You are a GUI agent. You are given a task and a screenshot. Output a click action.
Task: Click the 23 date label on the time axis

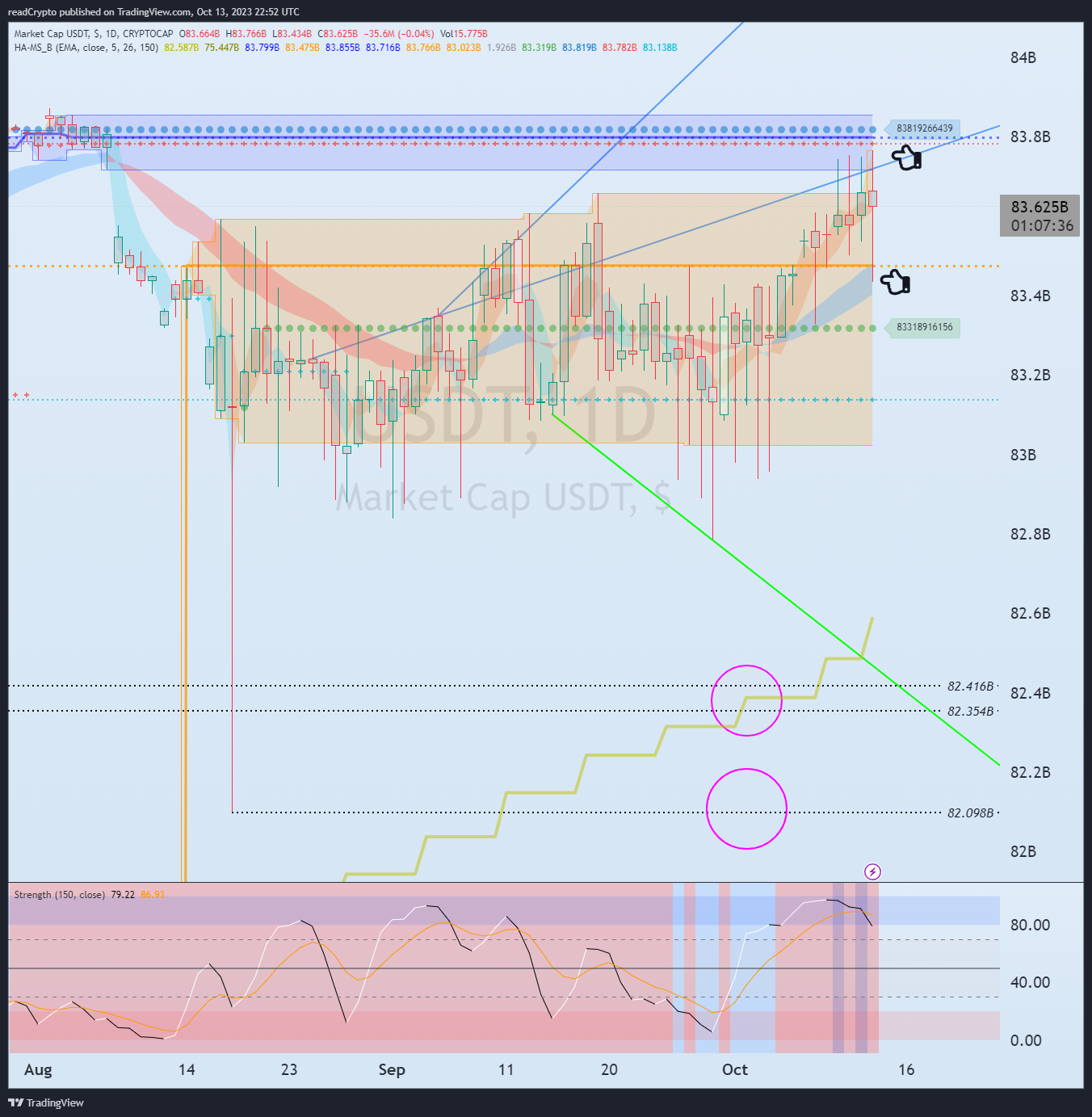(289, 1069)
